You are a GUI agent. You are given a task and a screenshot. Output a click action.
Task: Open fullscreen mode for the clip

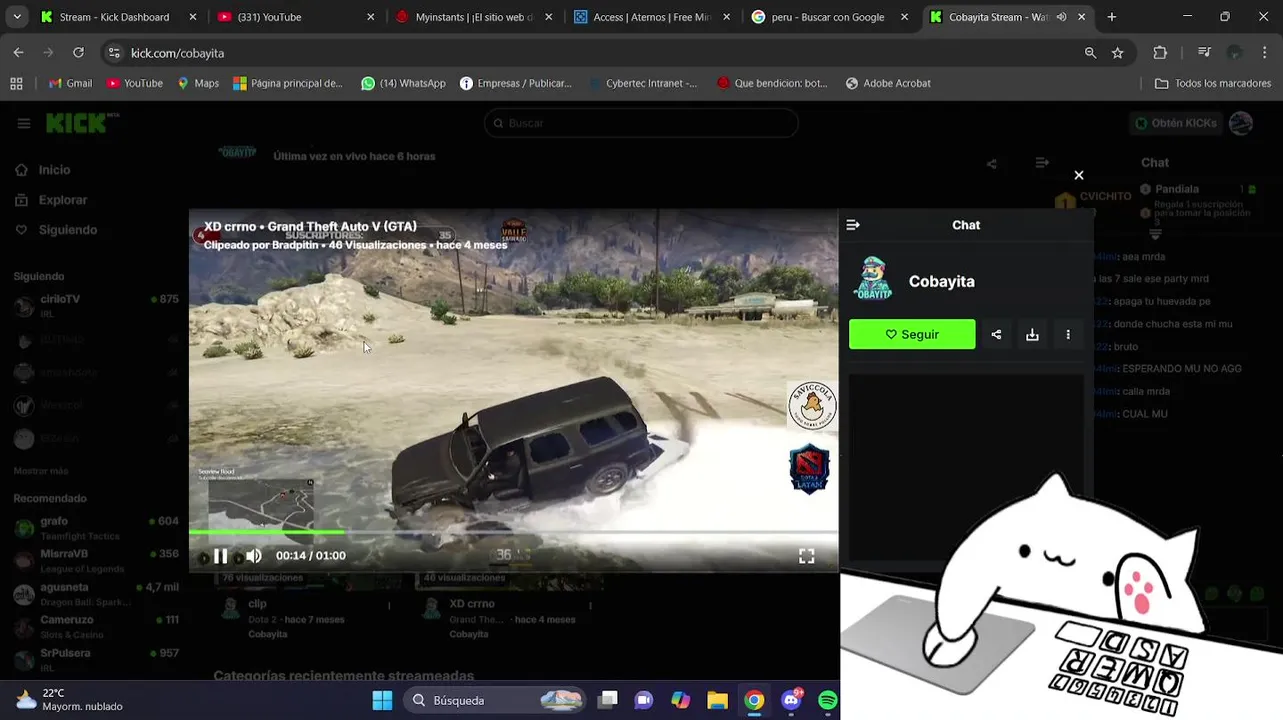(806, 556)
